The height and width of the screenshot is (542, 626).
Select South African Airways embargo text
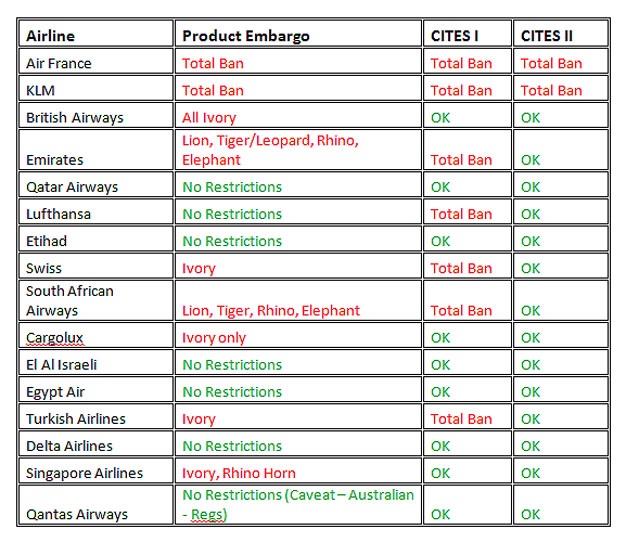[271, 311]
